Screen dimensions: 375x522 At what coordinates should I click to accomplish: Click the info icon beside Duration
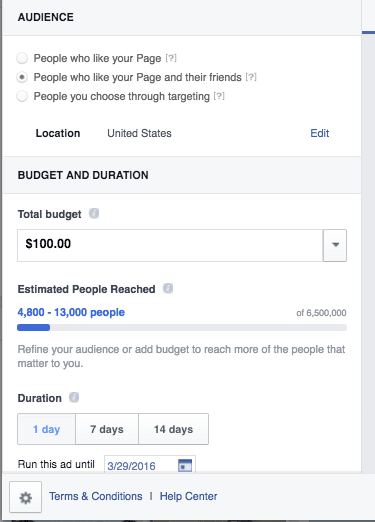tap(74, 397)
